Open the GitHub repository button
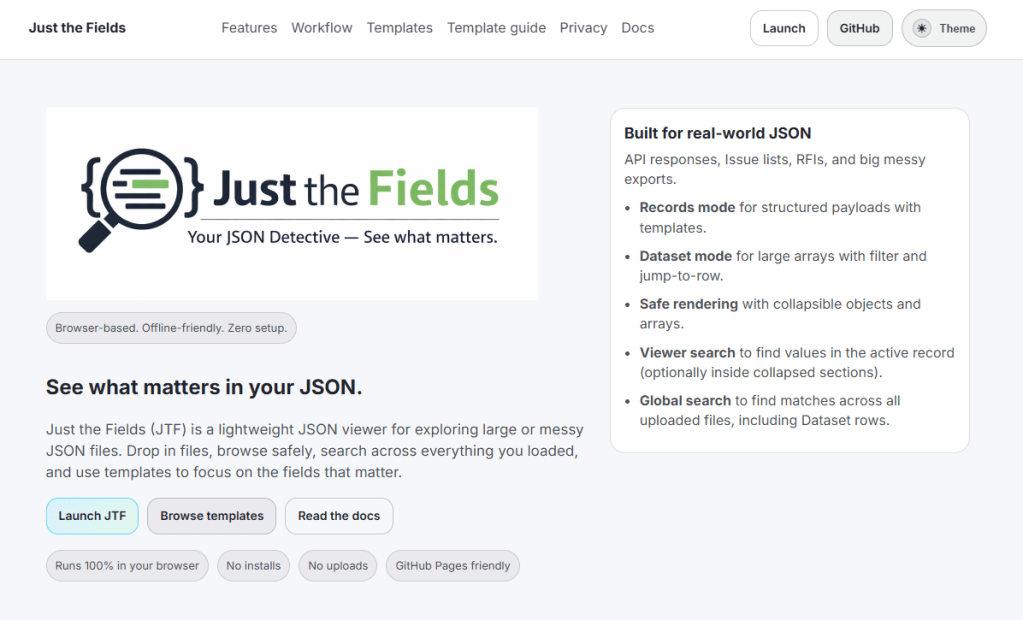 click(x=859, y=28)
